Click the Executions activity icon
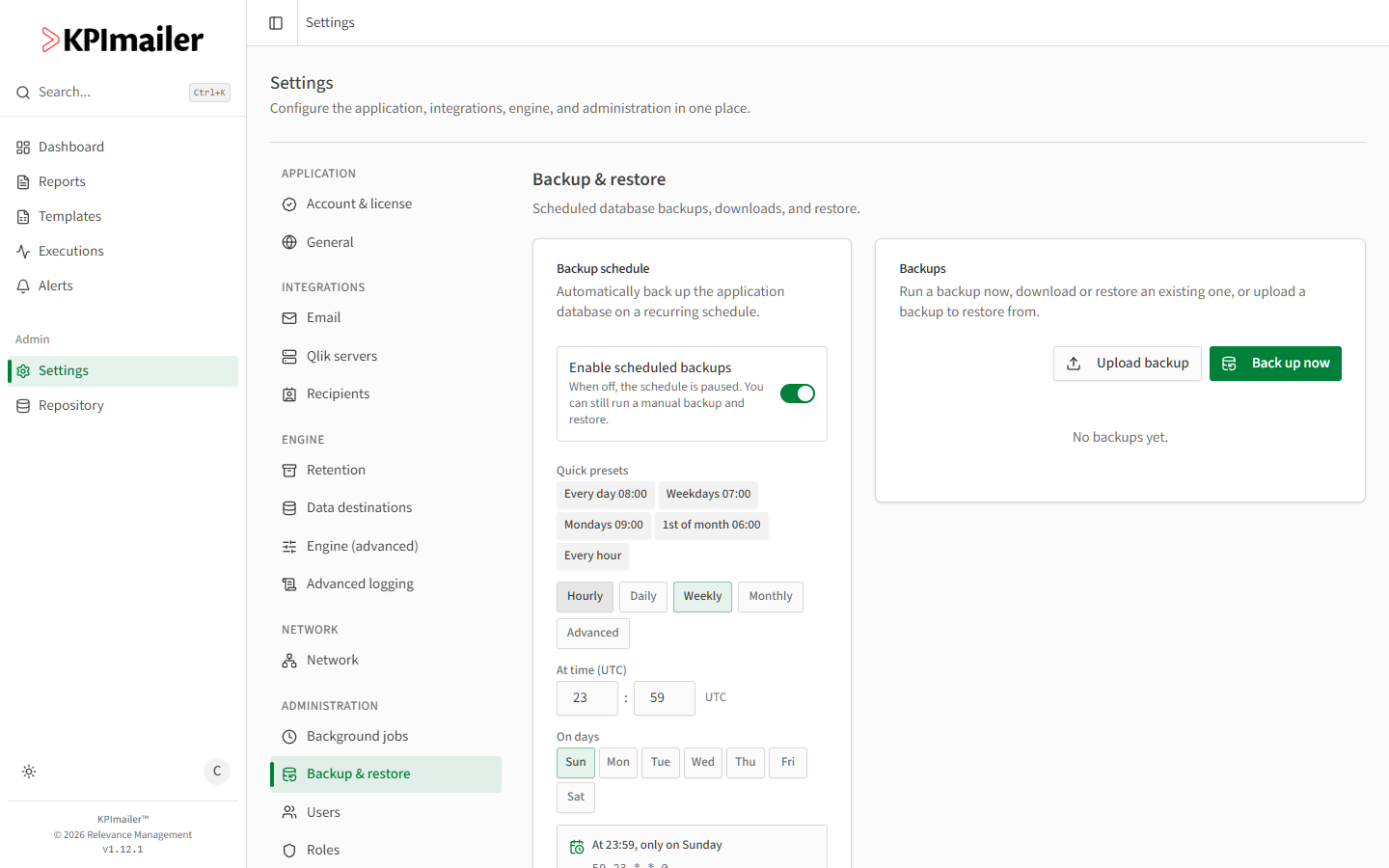1389x868 pixels. (23, 252)
